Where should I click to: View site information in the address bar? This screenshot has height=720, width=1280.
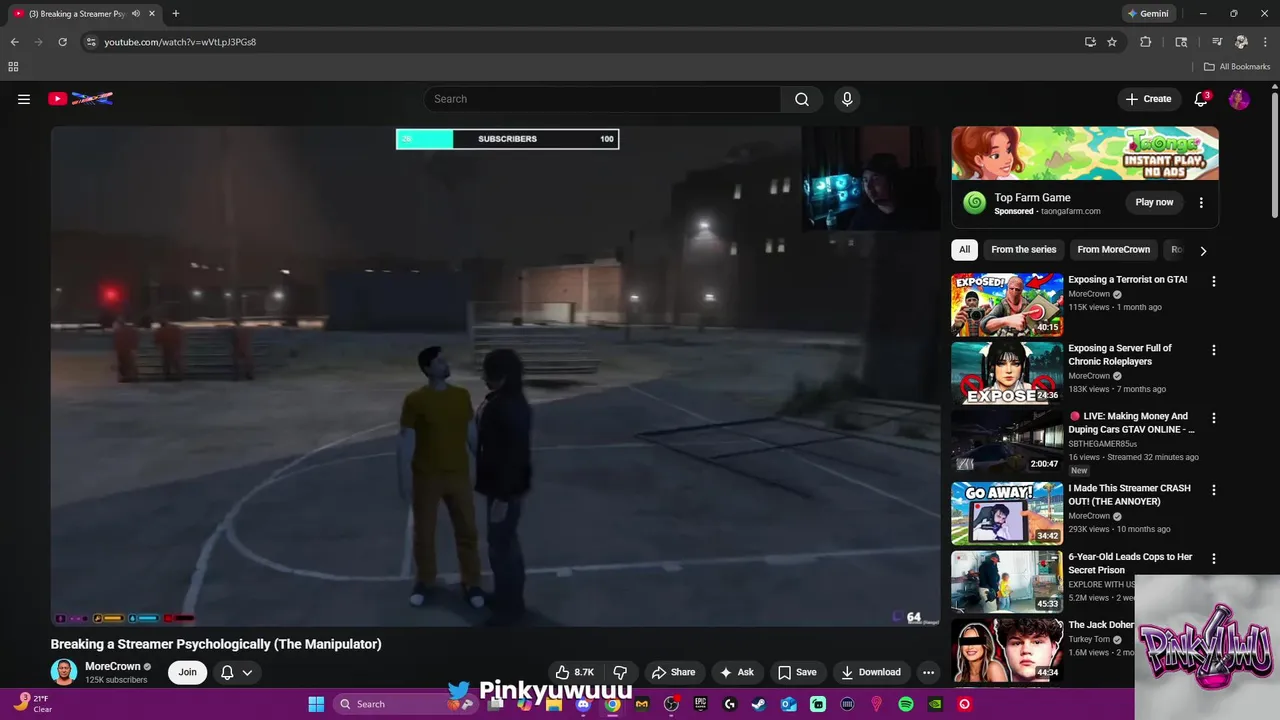(91, 42)
